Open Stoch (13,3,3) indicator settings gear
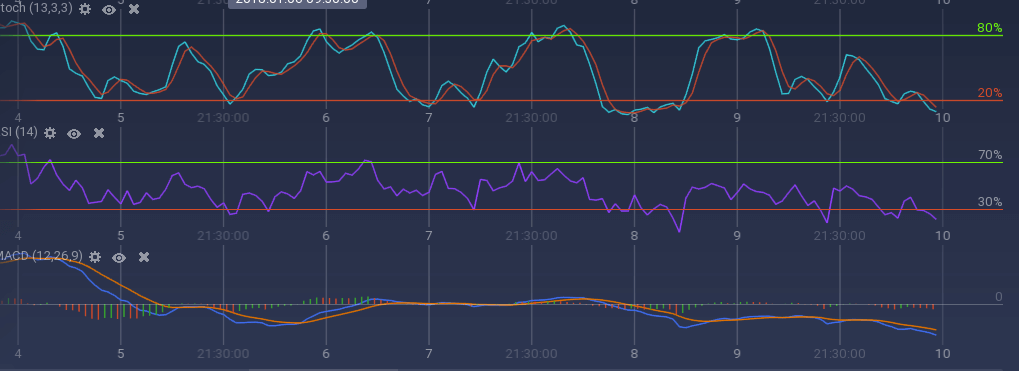Screen dimensions: 1019x371 (84, 9)
